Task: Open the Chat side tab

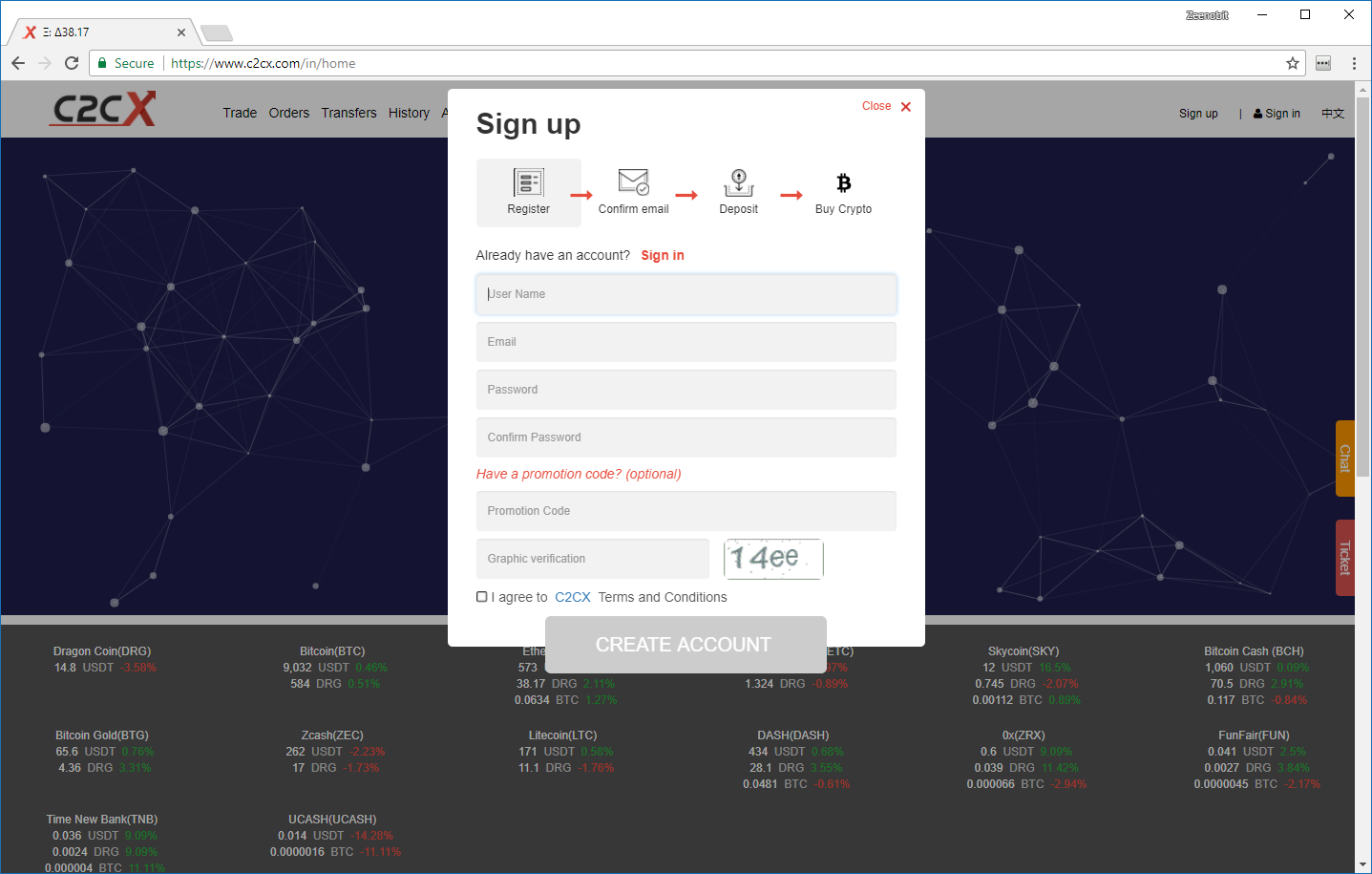Action: coord(1344,458)
